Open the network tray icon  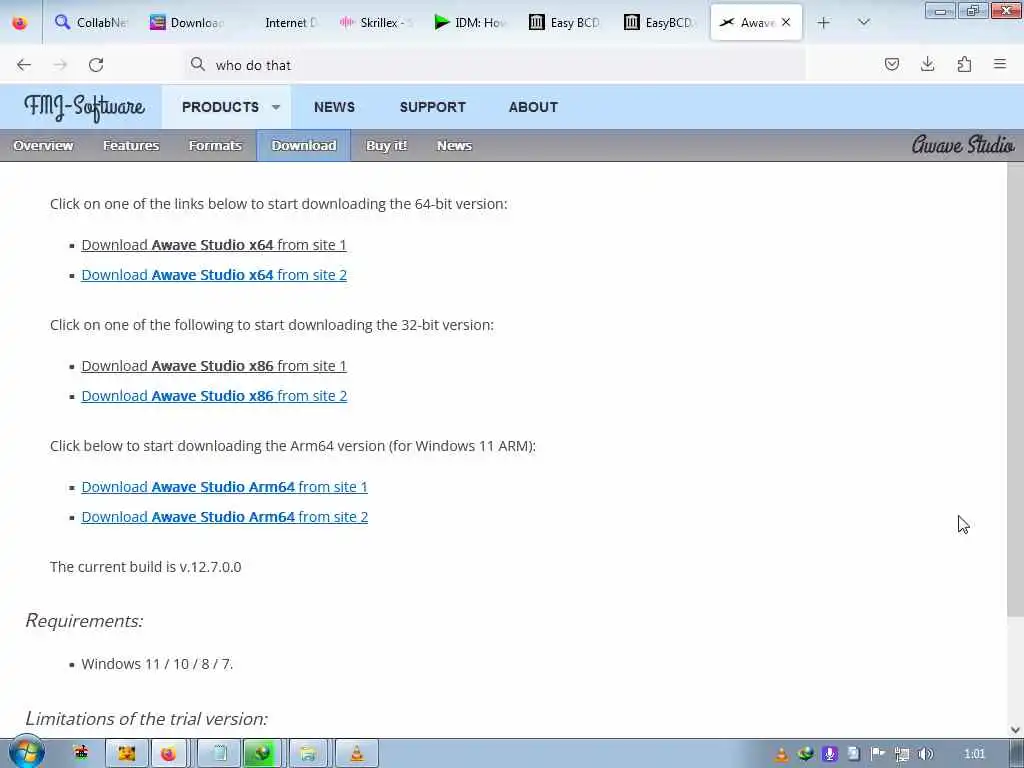(902, 754)
